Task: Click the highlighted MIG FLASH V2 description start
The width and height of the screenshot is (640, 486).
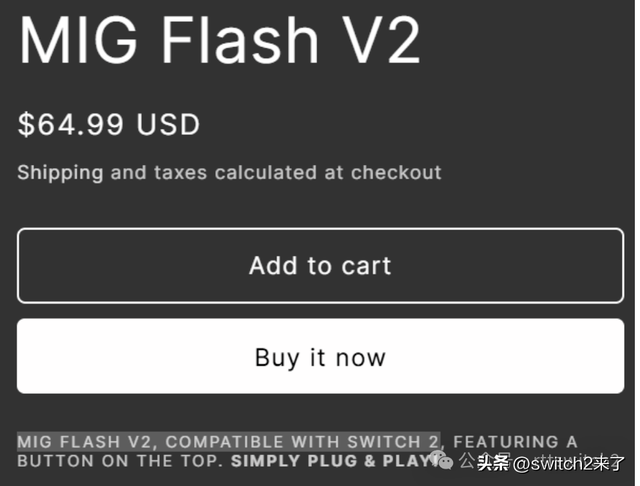Action: point(85,442)
